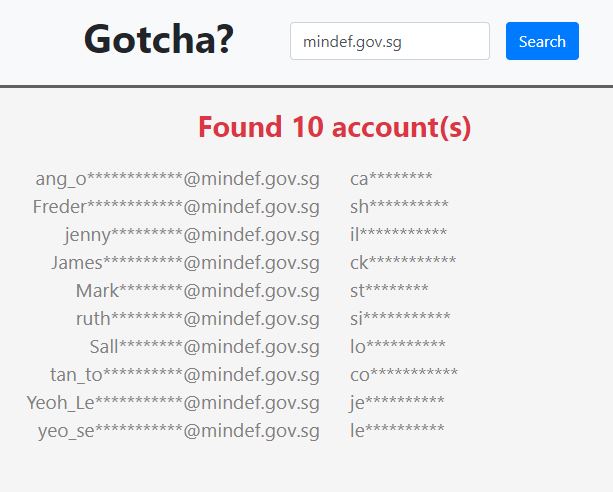Image resolution: width=613 pixels, height=492 pixels.
Task: Click the tan_to masked email address
Action: (x=185, y=375)
